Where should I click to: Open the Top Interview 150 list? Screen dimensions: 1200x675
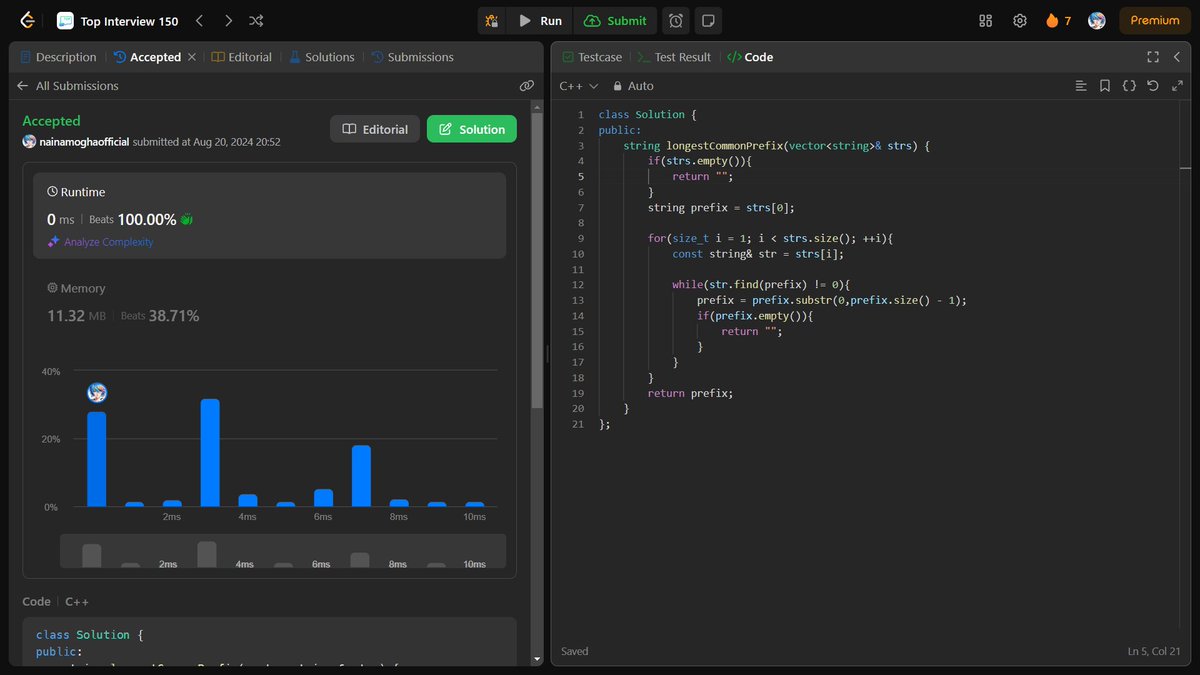117,20
